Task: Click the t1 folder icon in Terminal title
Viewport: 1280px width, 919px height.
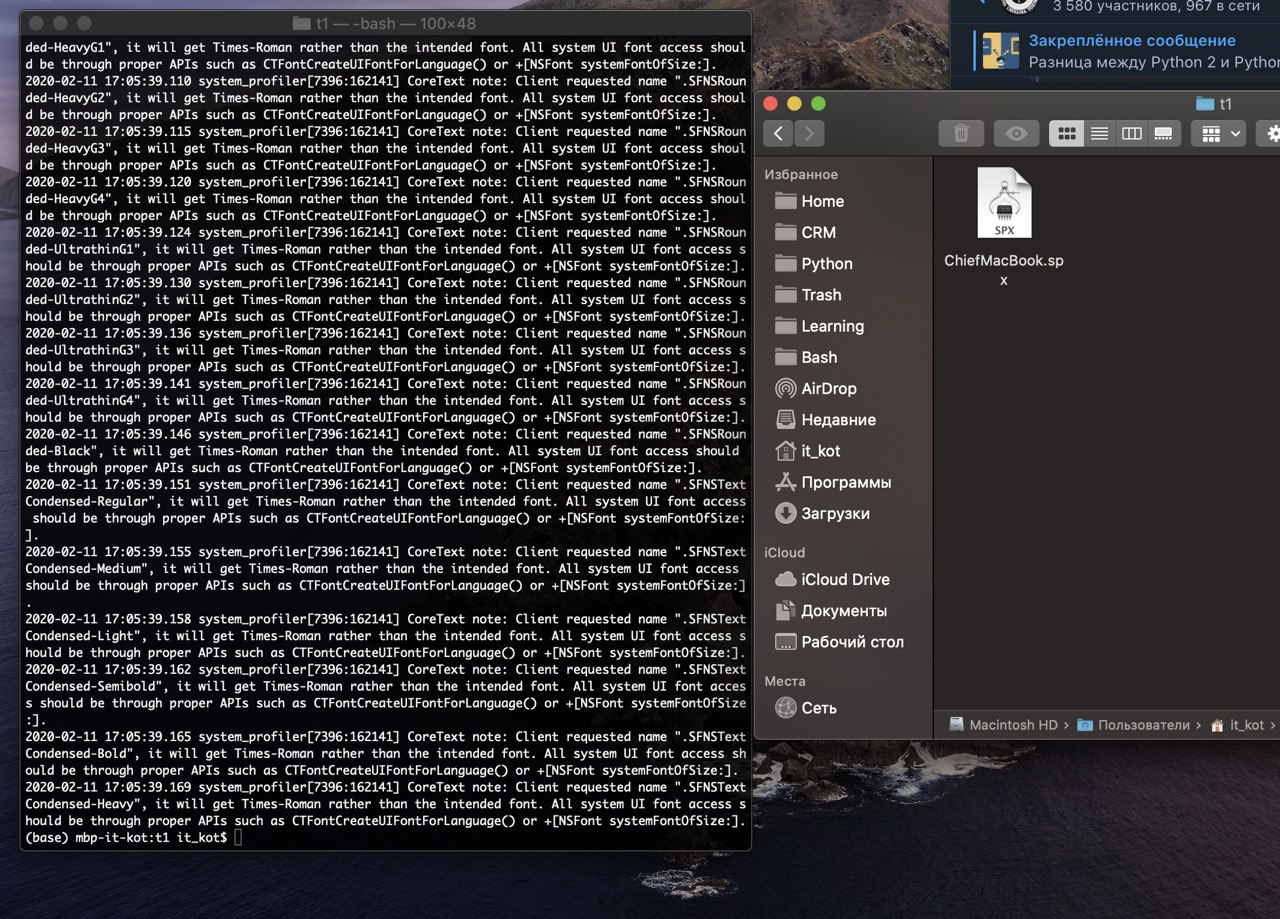Action: [x=301, y=22]
